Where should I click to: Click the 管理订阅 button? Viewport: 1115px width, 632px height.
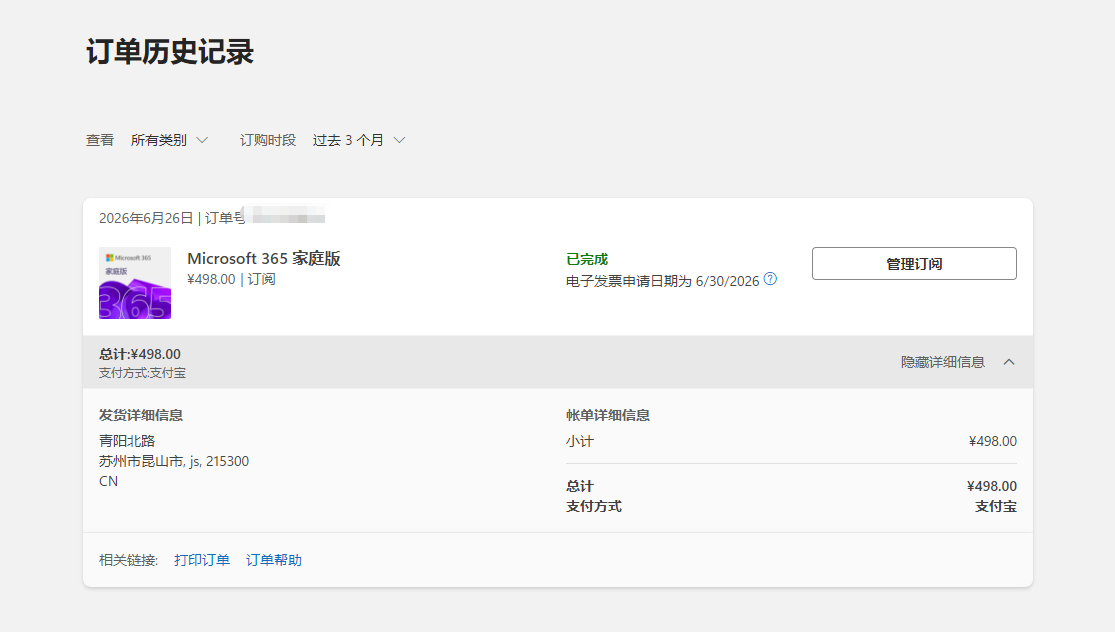pos(914,264)
